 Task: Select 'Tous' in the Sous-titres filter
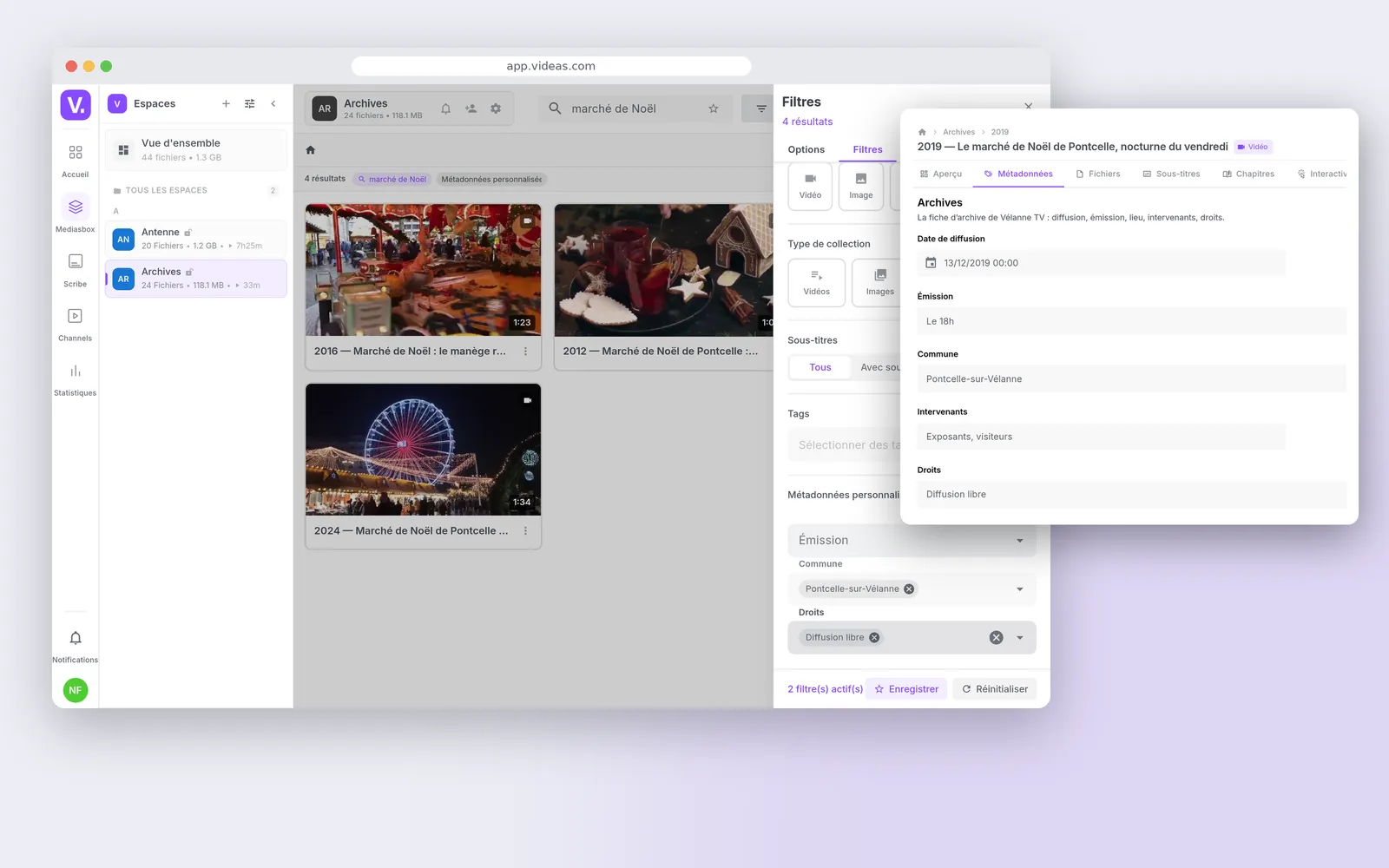click(820, 367)
